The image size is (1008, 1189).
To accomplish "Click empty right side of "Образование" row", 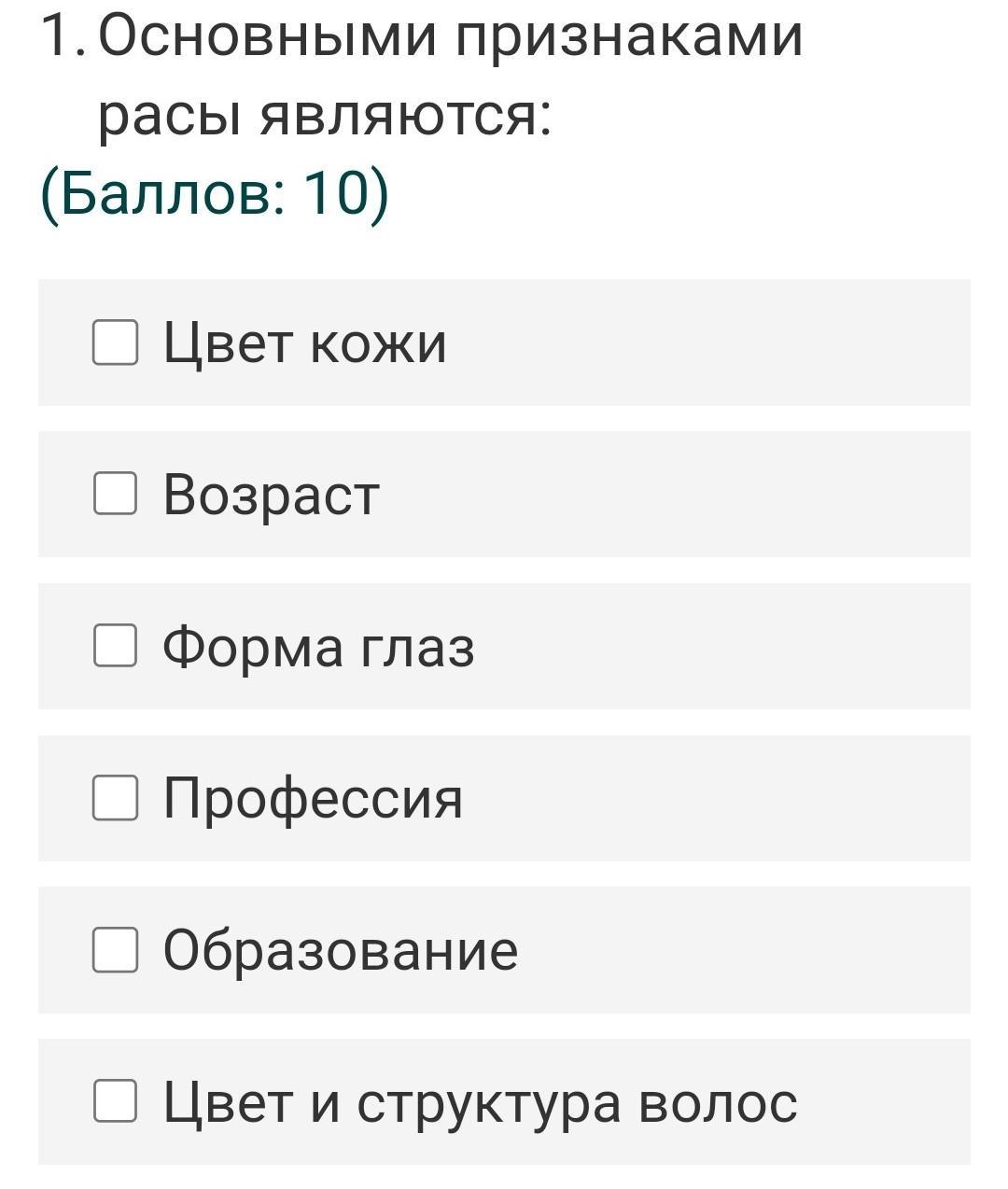I will coord(765,950).
